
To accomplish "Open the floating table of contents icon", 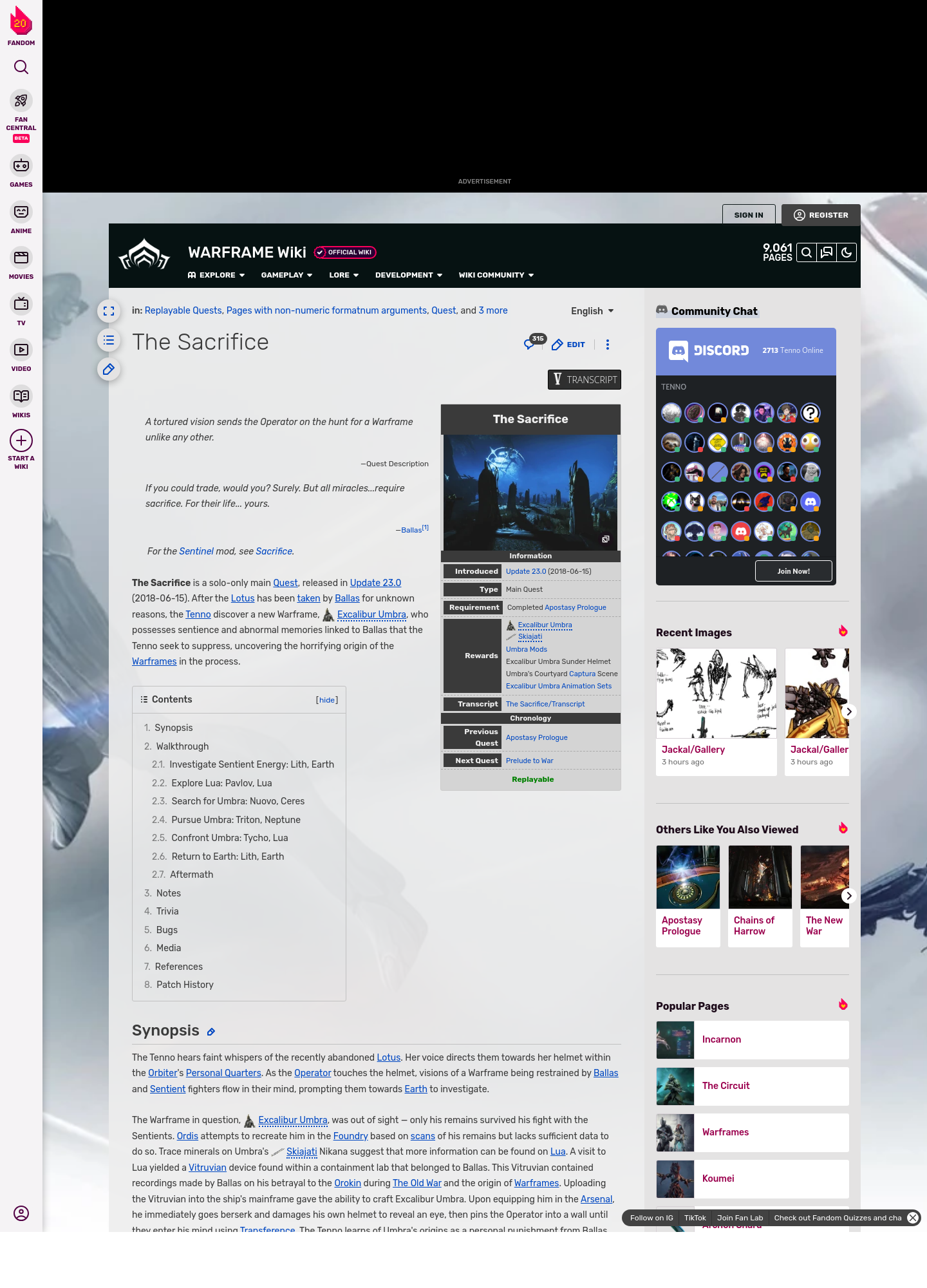I will coord(109,340).
